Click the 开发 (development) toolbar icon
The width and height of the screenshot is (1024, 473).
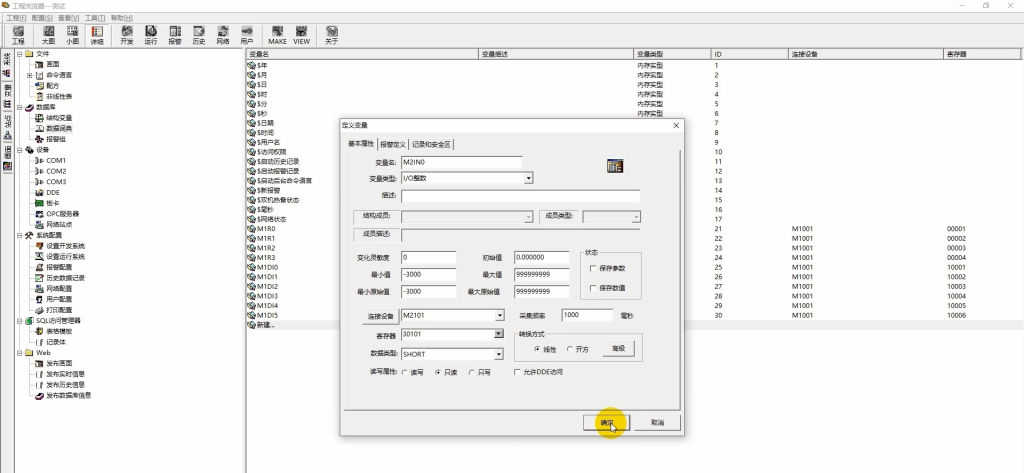click(x=127, y=35)
